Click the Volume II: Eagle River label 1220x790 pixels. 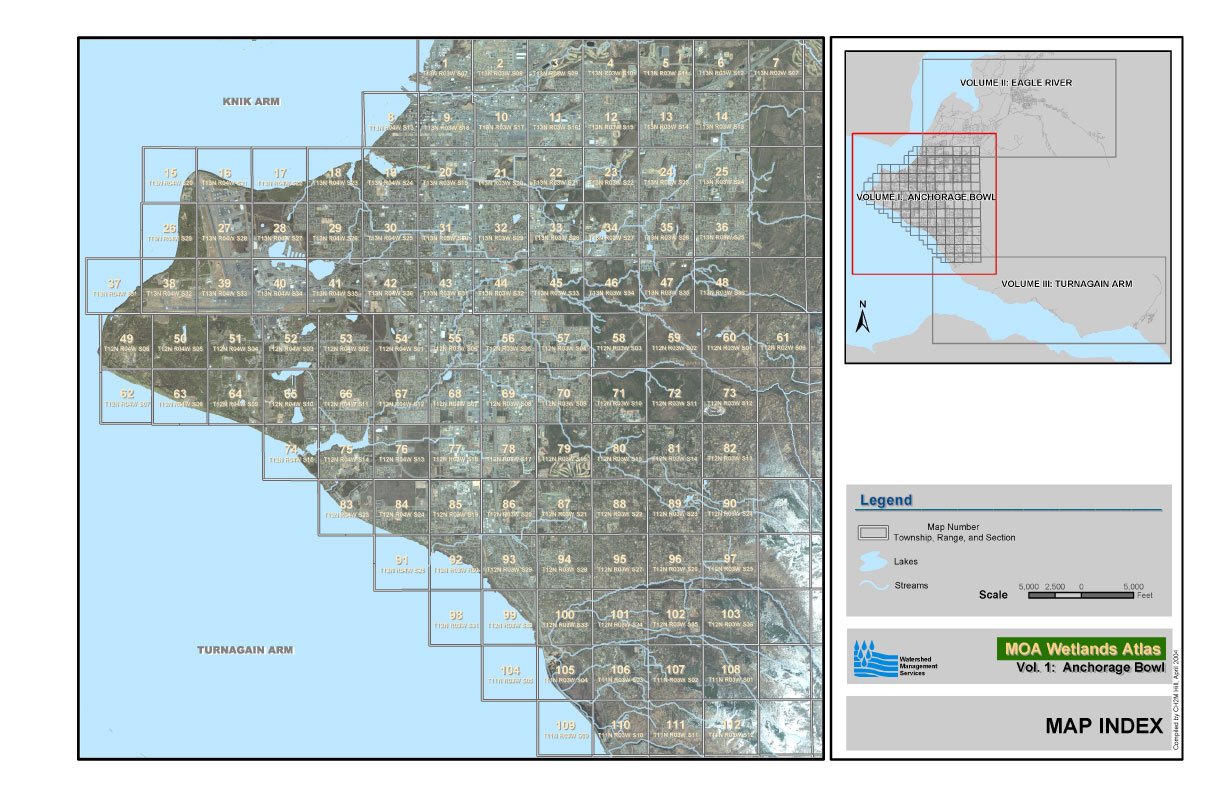(x=1015, y=82)
